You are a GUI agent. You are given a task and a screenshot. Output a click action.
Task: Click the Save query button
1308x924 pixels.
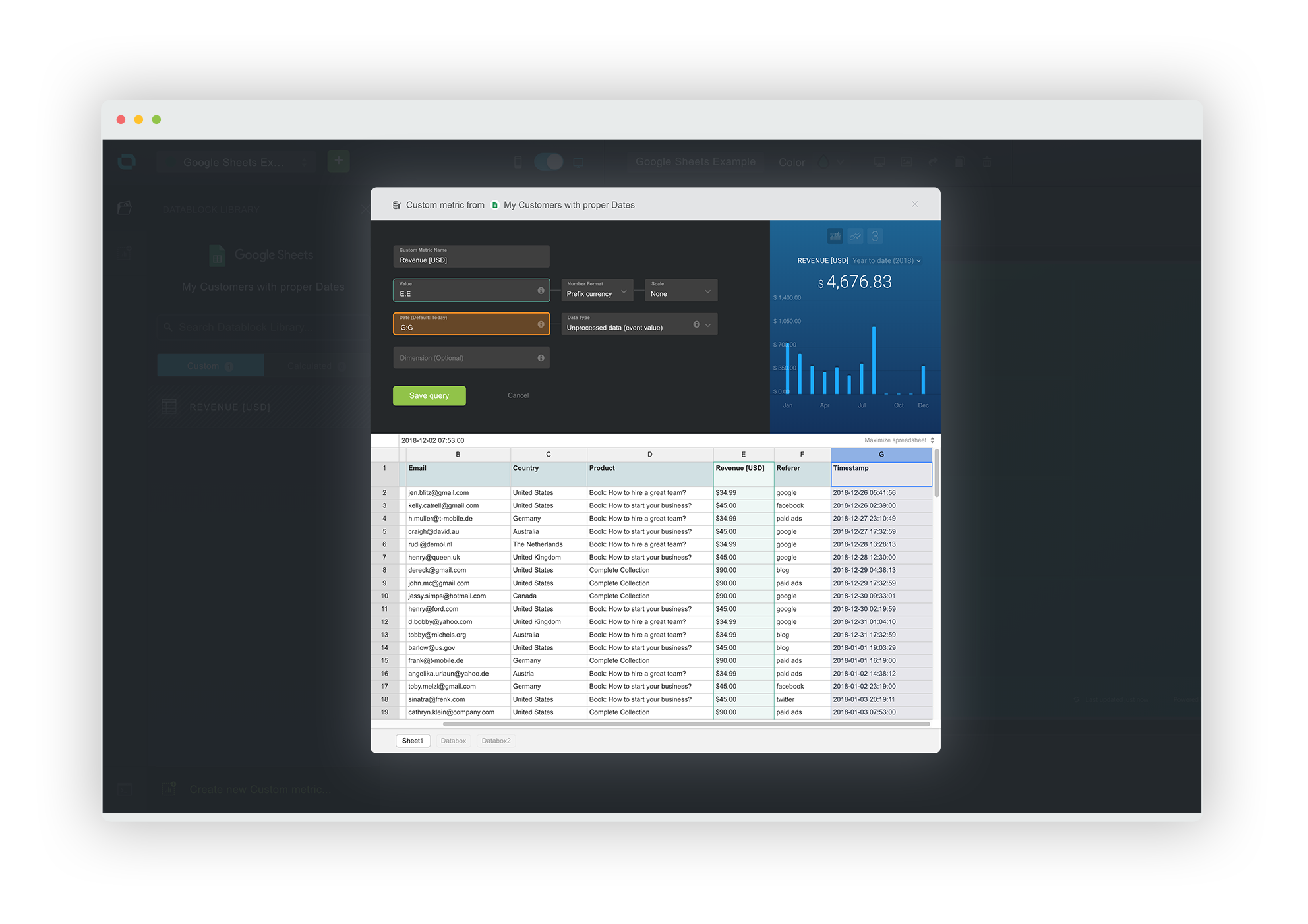pos(429,395)
